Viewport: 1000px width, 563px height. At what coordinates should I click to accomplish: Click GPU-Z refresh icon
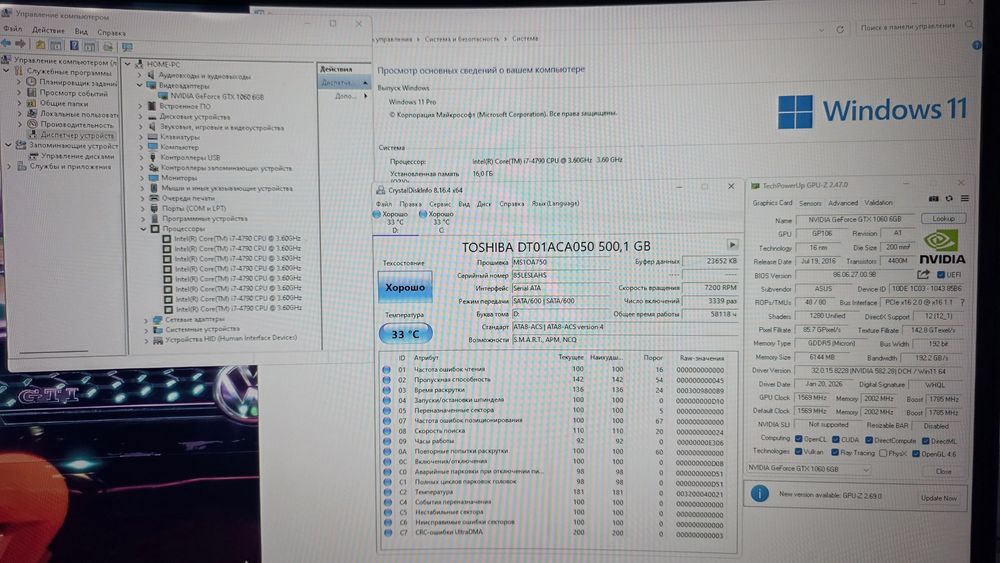click(949, 199)
